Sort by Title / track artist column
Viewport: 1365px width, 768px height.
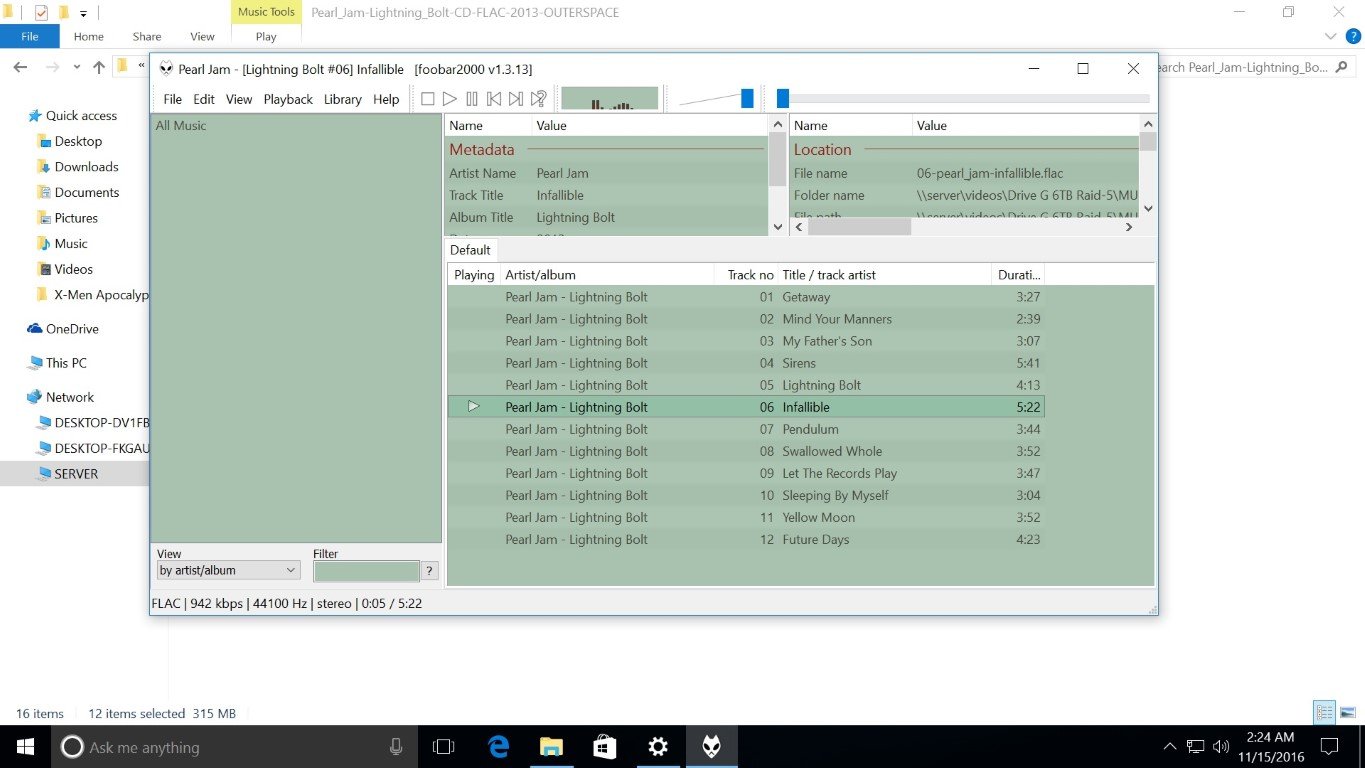(885, 275)
